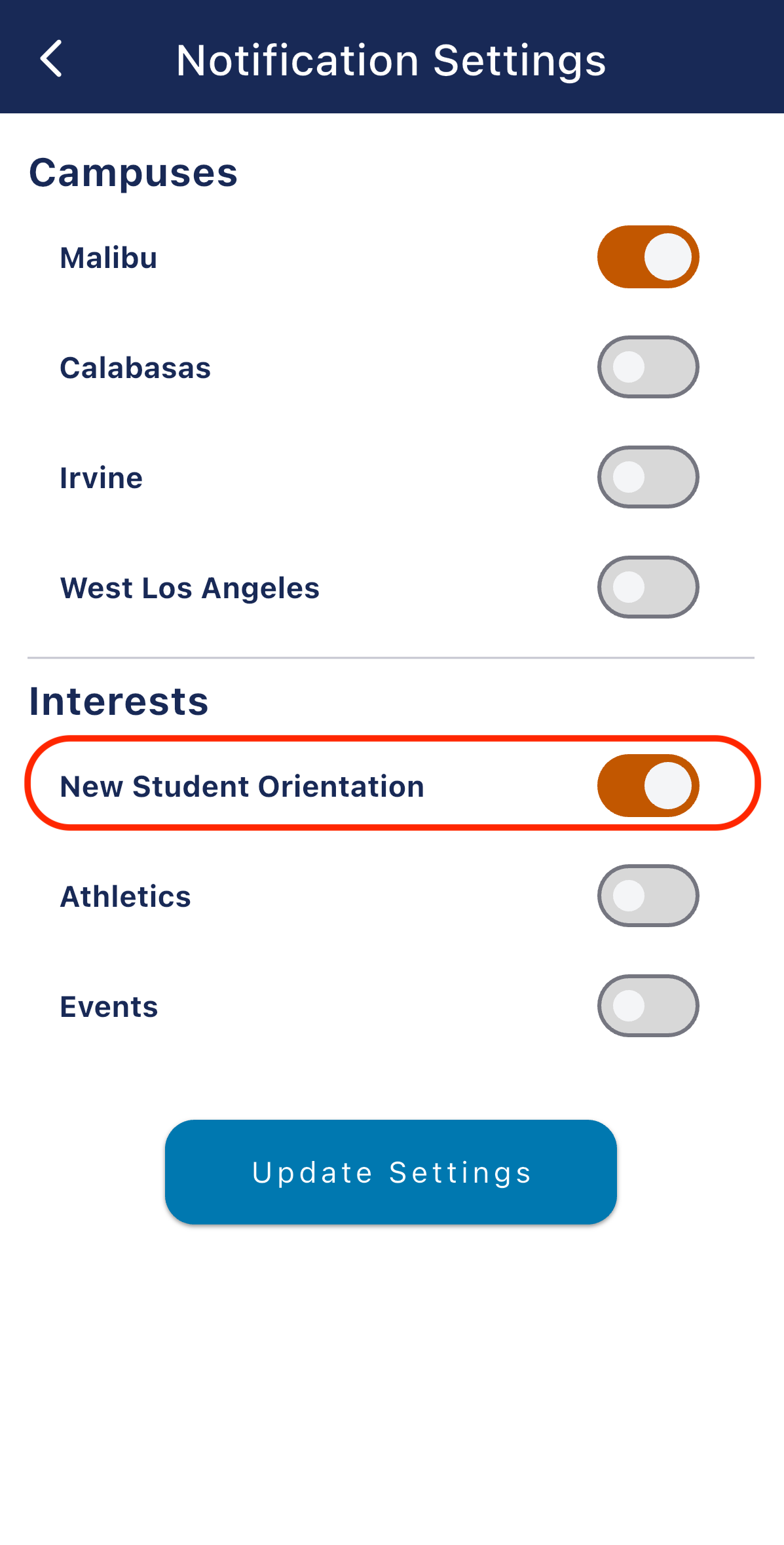Tap the West Los Angeles label
This screenshot has height=1545, width=784.
click(x=190, y=588)
